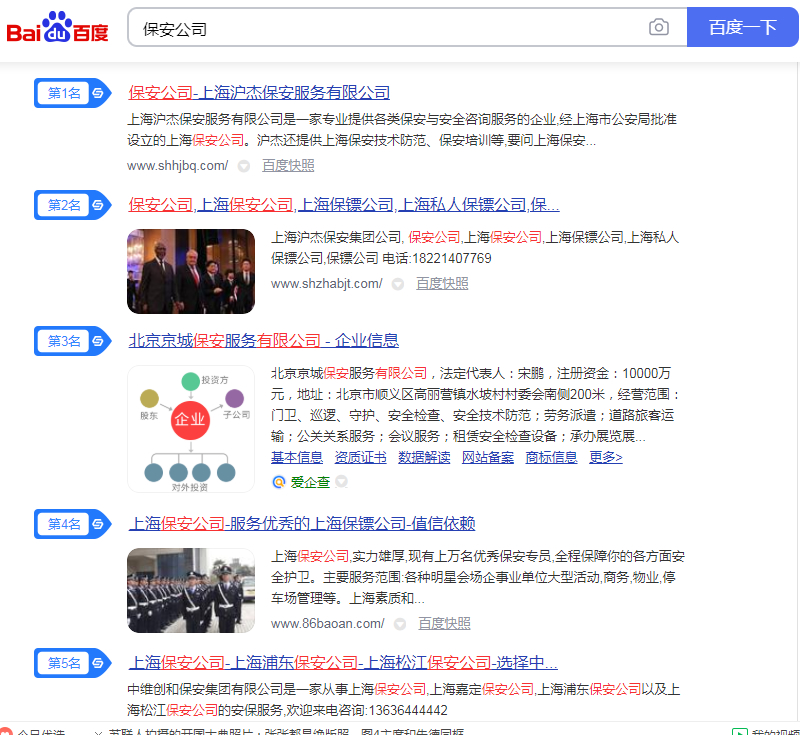800x735 pixels.
Task: Click the 商标信息 sublink
Action: click(552, 458)
